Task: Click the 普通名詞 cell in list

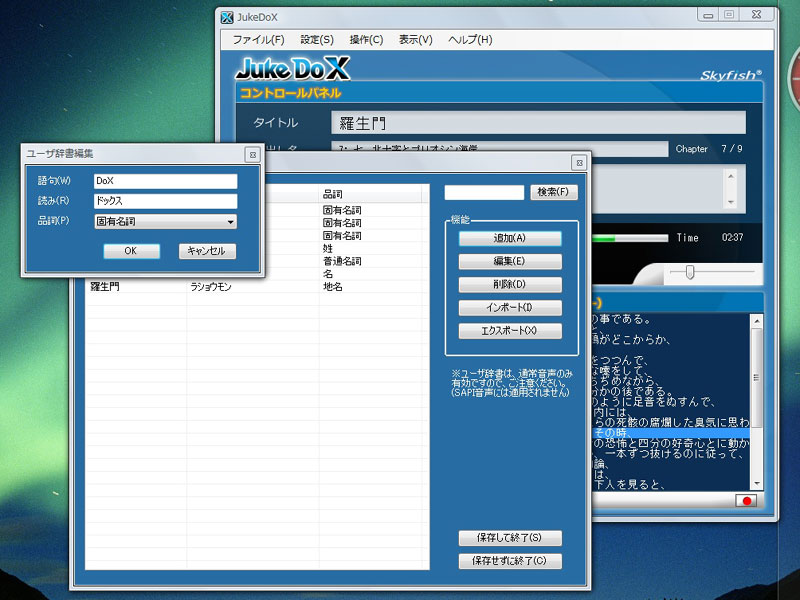Action: click(342, 261)
